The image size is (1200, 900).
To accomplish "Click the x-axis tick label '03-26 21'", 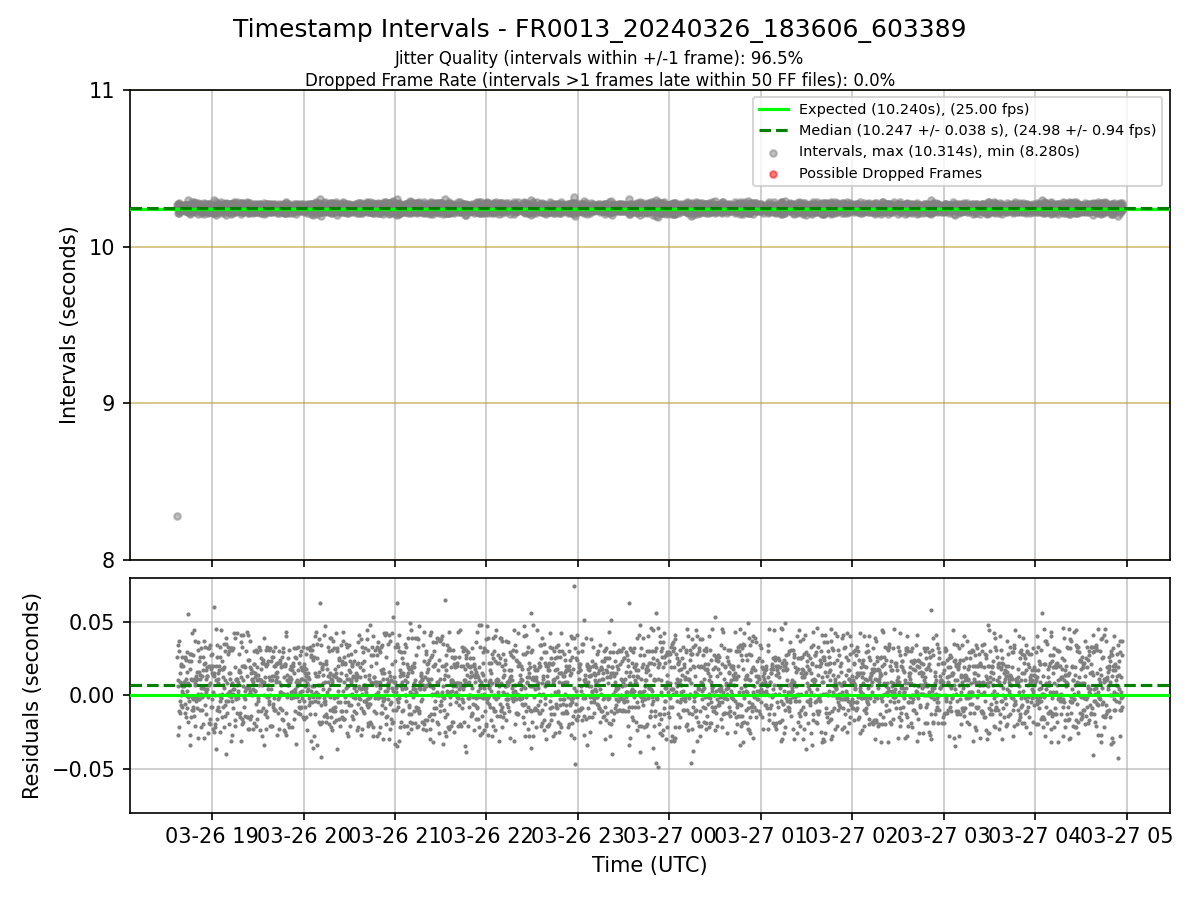I will [394, 836].
